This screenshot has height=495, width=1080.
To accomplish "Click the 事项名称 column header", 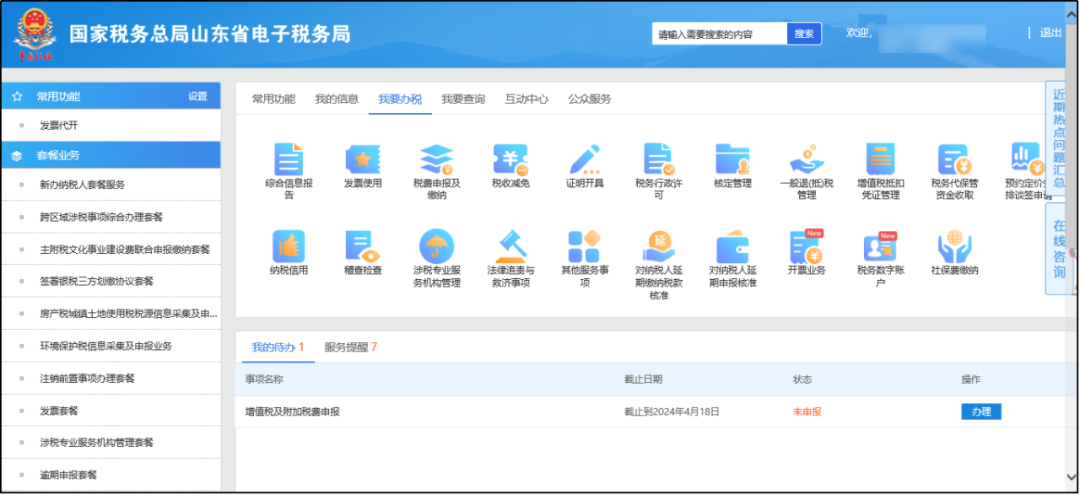I will tap(264, 379).
